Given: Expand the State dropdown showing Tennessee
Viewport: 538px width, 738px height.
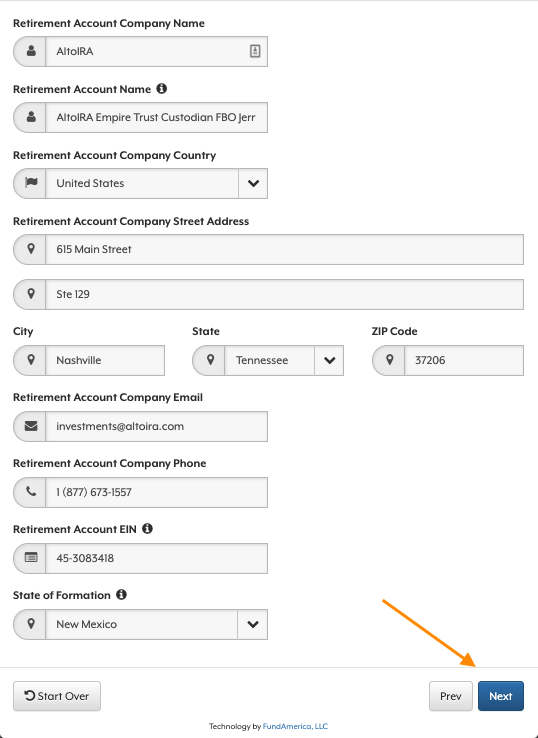Looking at the screenshot, I should 268,361.
